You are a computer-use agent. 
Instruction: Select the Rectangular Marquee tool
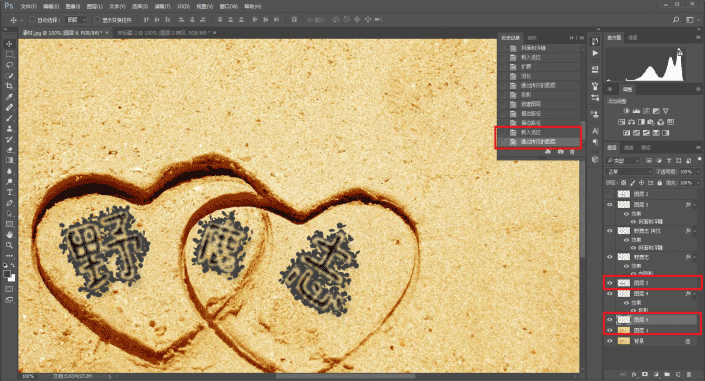click(9, 54)
